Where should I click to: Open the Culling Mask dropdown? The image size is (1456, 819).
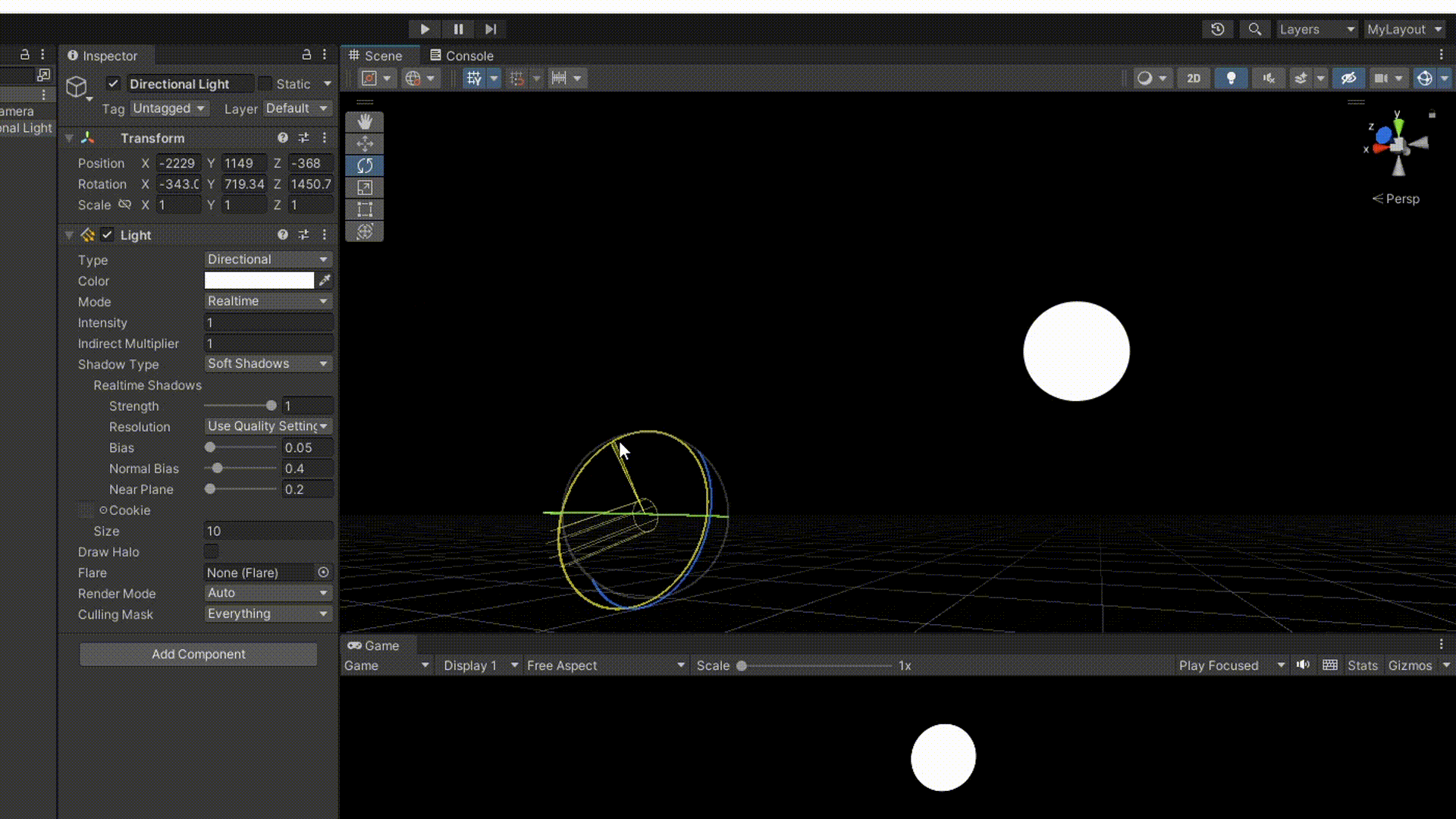[x=268, y=613]
